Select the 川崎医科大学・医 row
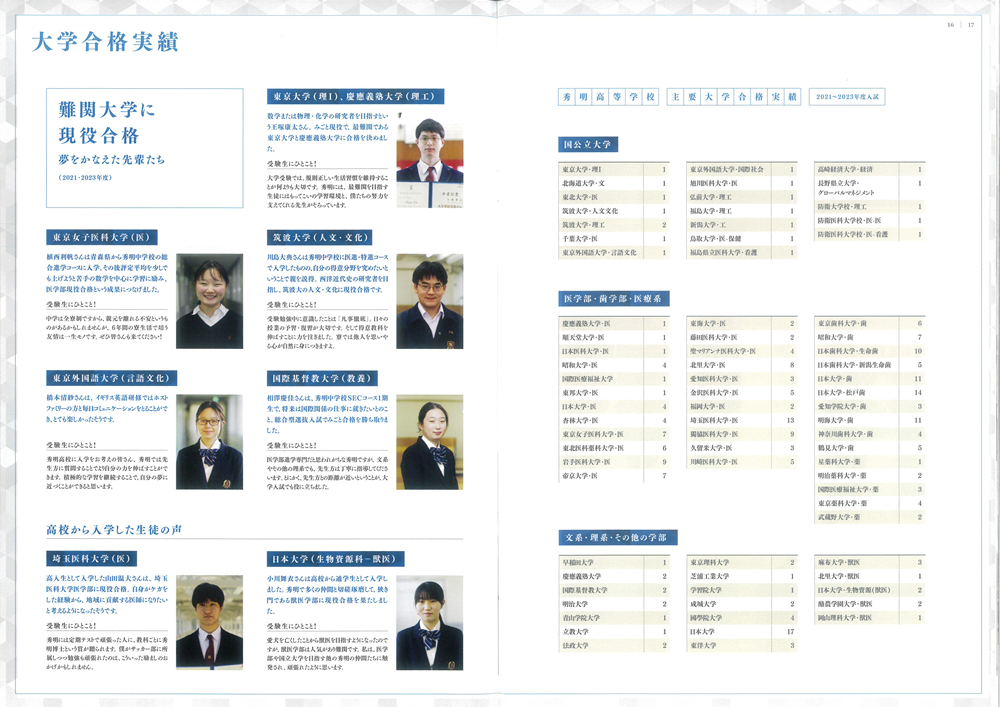Viewport: 1000px width, 707px height. coord(742,462)
